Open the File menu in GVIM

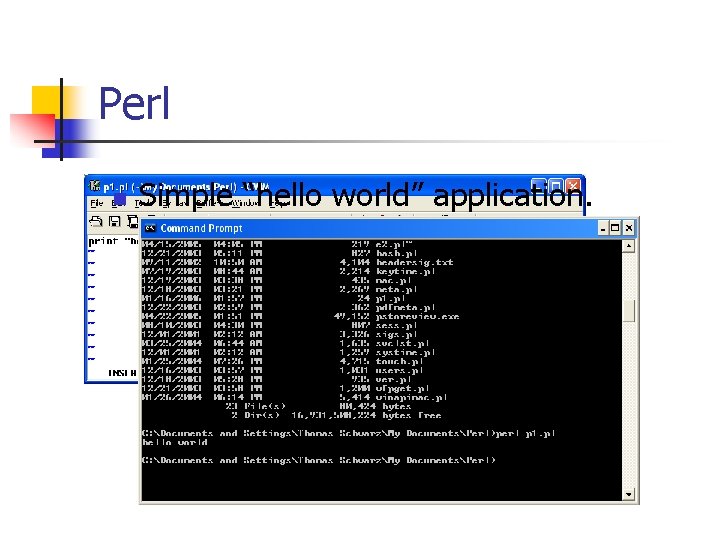click(x=96, y=203)
